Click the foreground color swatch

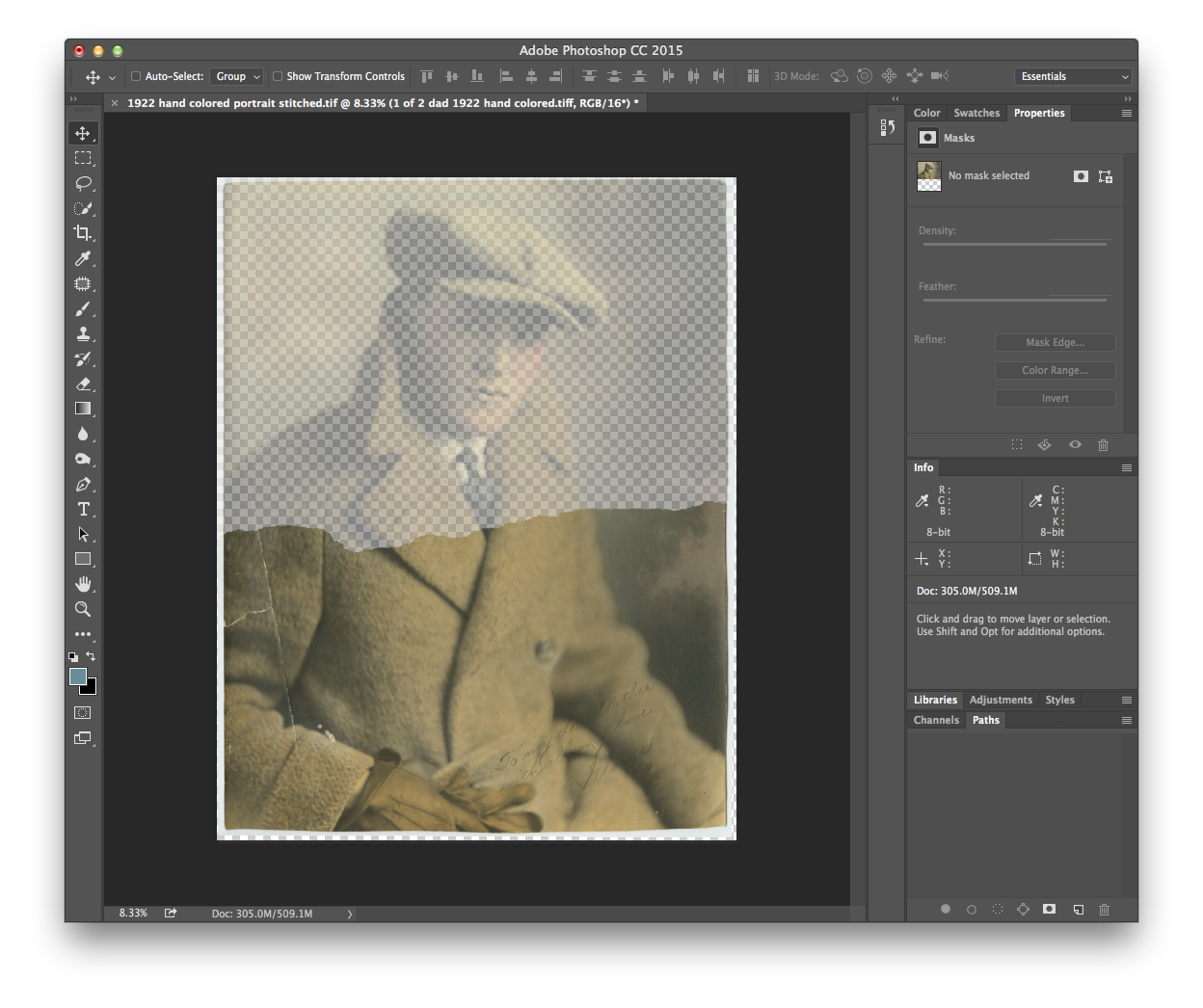click(78, 676)
